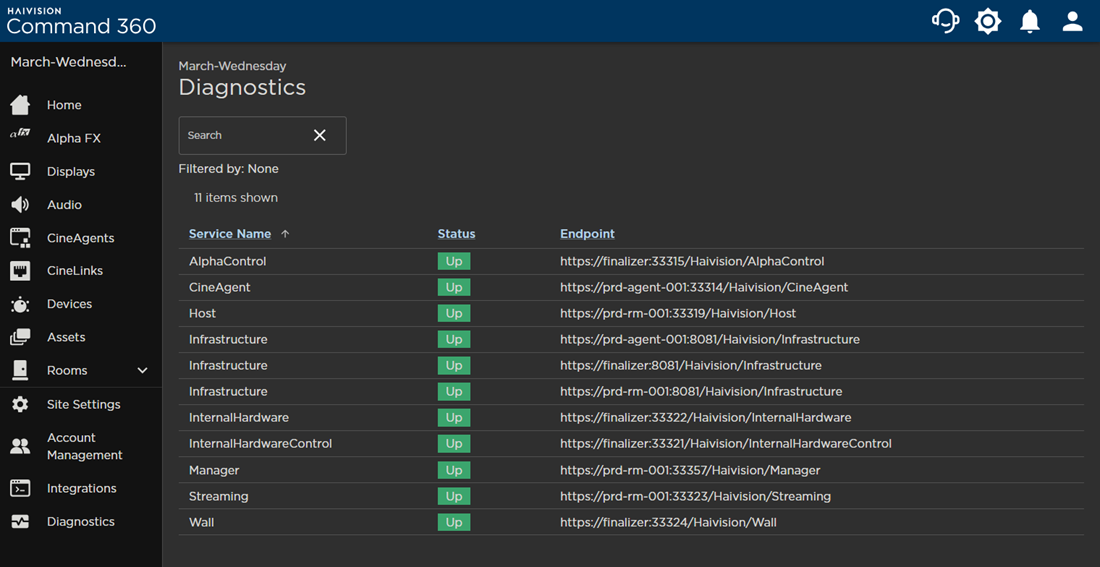Open Devices in sidebar
This screenshot has width=1100, height=567.
point(69,304)
